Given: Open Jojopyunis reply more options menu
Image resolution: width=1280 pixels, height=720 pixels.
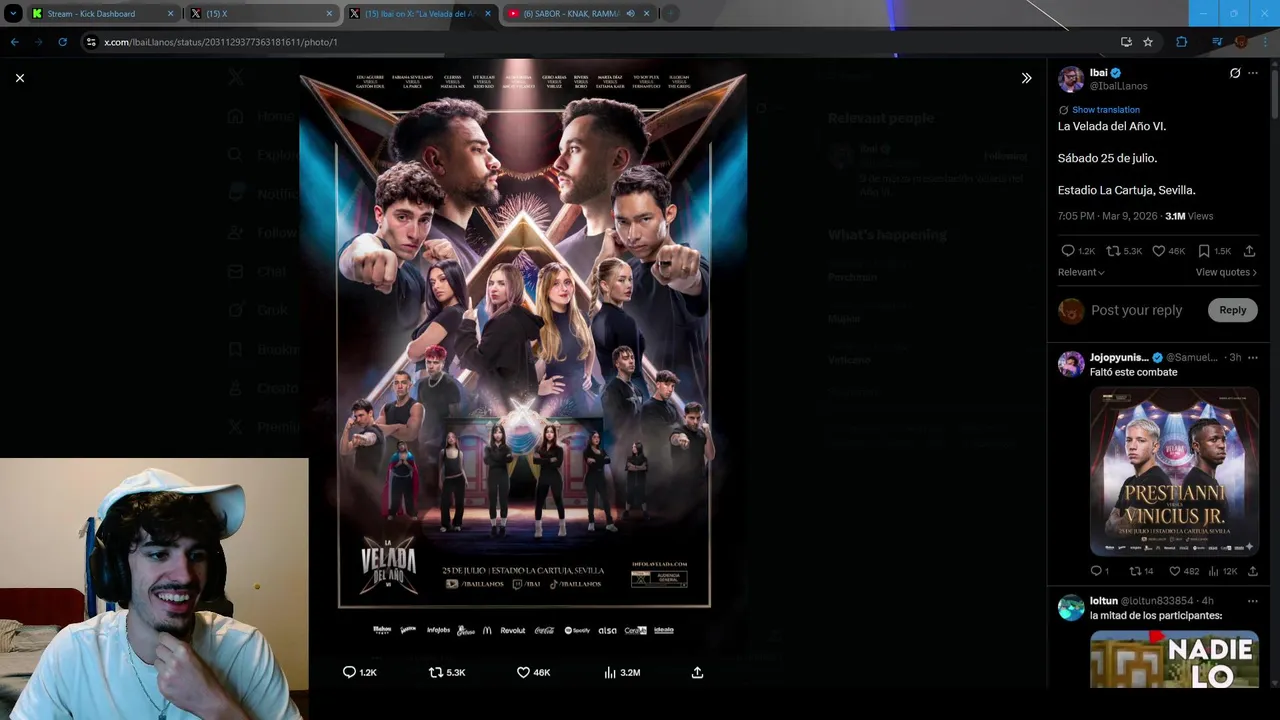Looking at the screenshot, I should 1253,357.
